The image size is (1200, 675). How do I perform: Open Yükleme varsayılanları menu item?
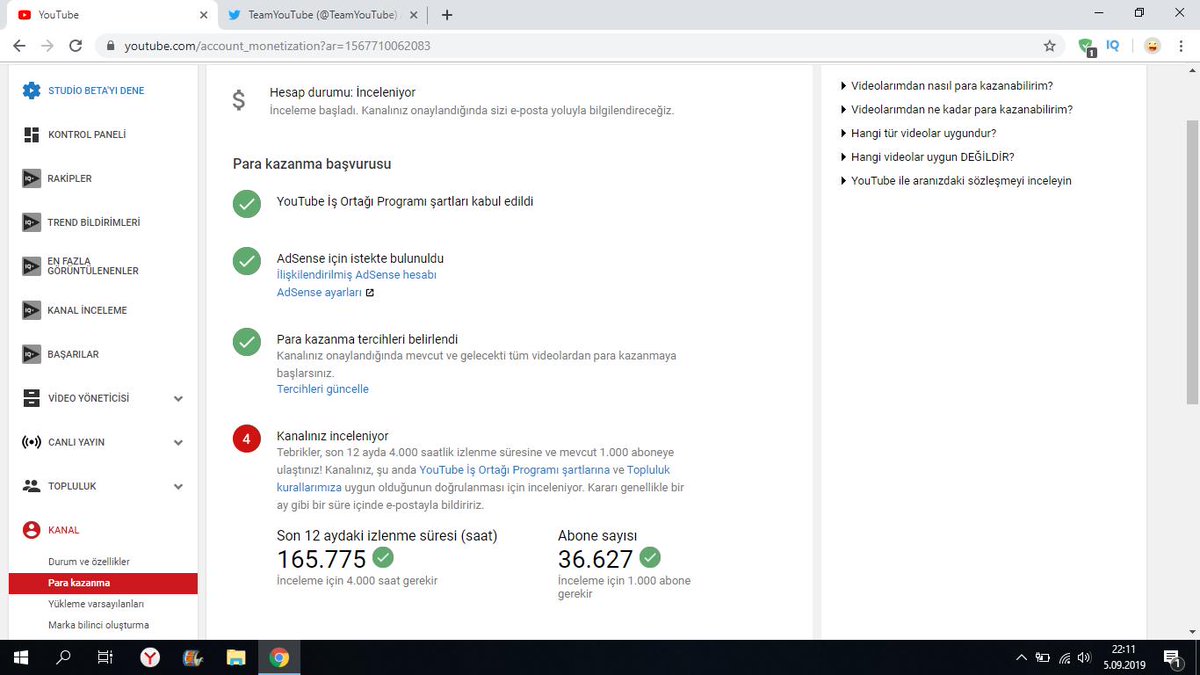pos(97,604)
